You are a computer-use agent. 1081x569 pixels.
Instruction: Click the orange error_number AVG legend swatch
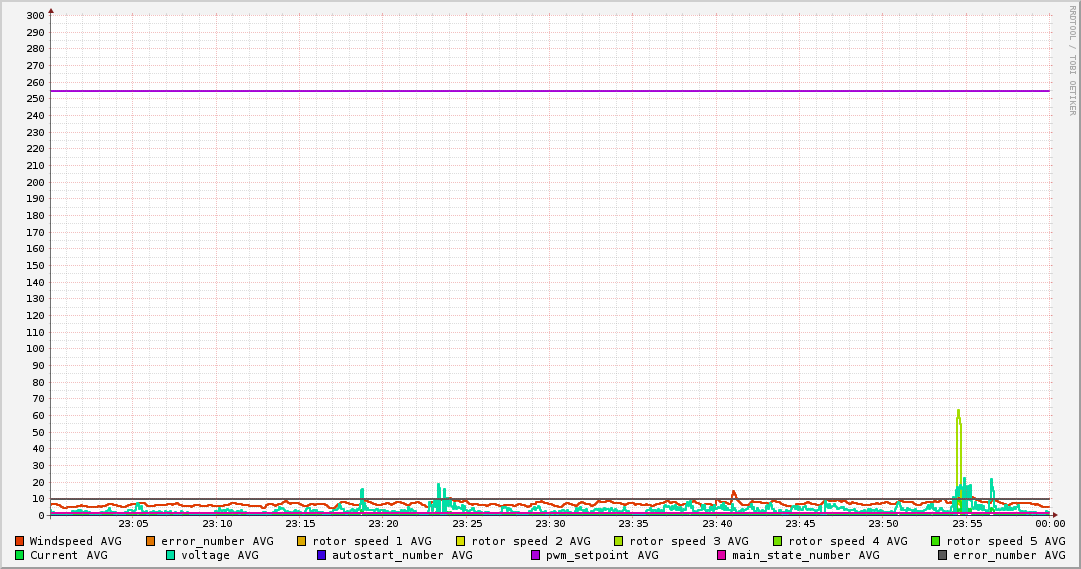(151, 541)
